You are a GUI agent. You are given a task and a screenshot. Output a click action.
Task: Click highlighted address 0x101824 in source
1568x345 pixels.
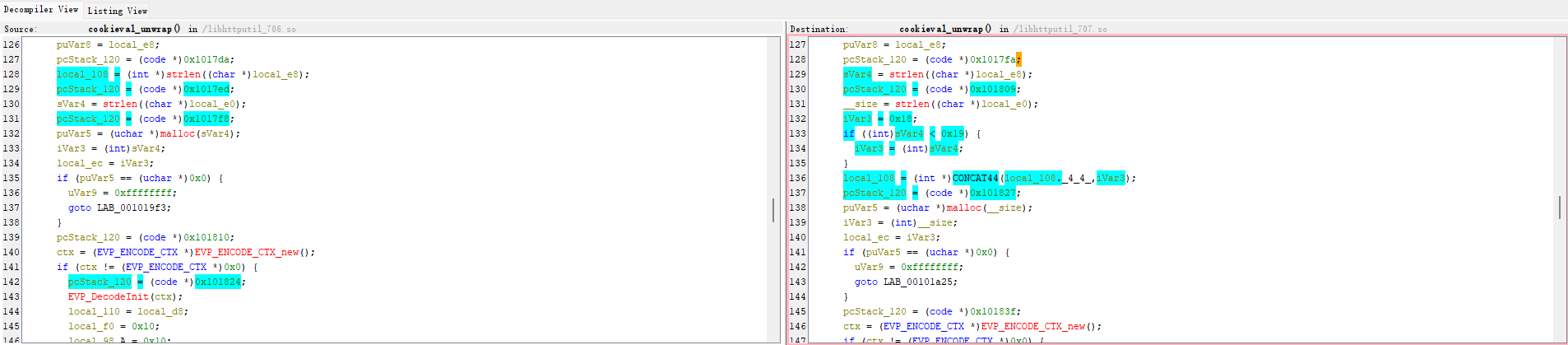tap(218, 282)
